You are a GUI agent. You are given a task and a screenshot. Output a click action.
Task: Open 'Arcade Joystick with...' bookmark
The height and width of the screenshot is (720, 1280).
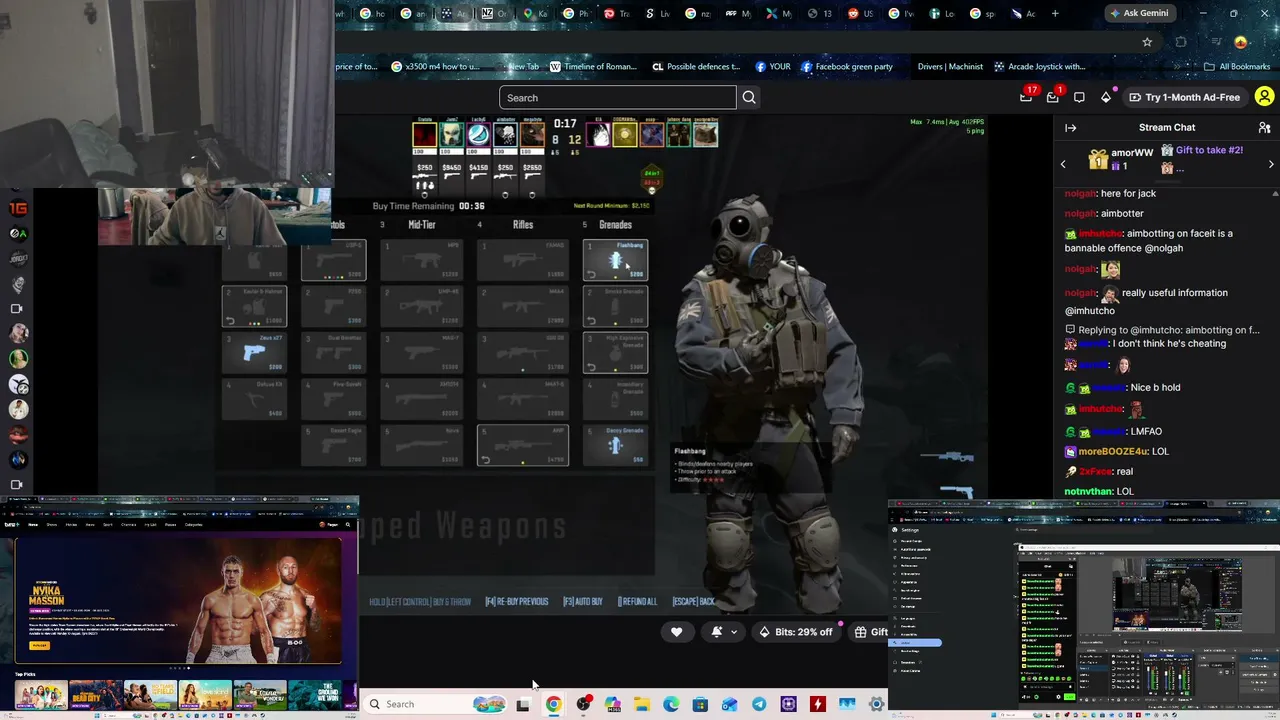click(x=1039, y=67)
